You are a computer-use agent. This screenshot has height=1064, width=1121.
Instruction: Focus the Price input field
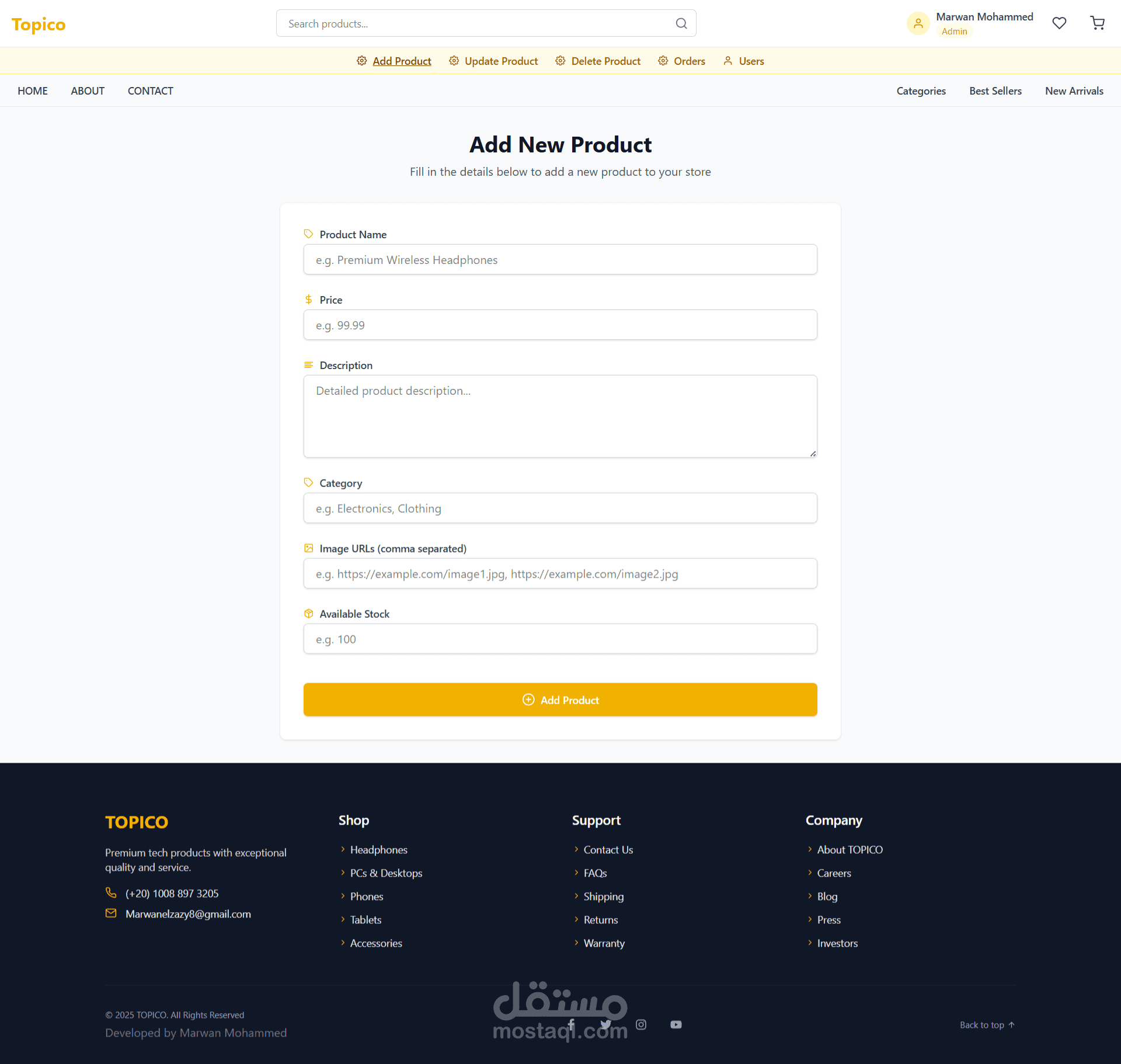click(x=560, y=325)
